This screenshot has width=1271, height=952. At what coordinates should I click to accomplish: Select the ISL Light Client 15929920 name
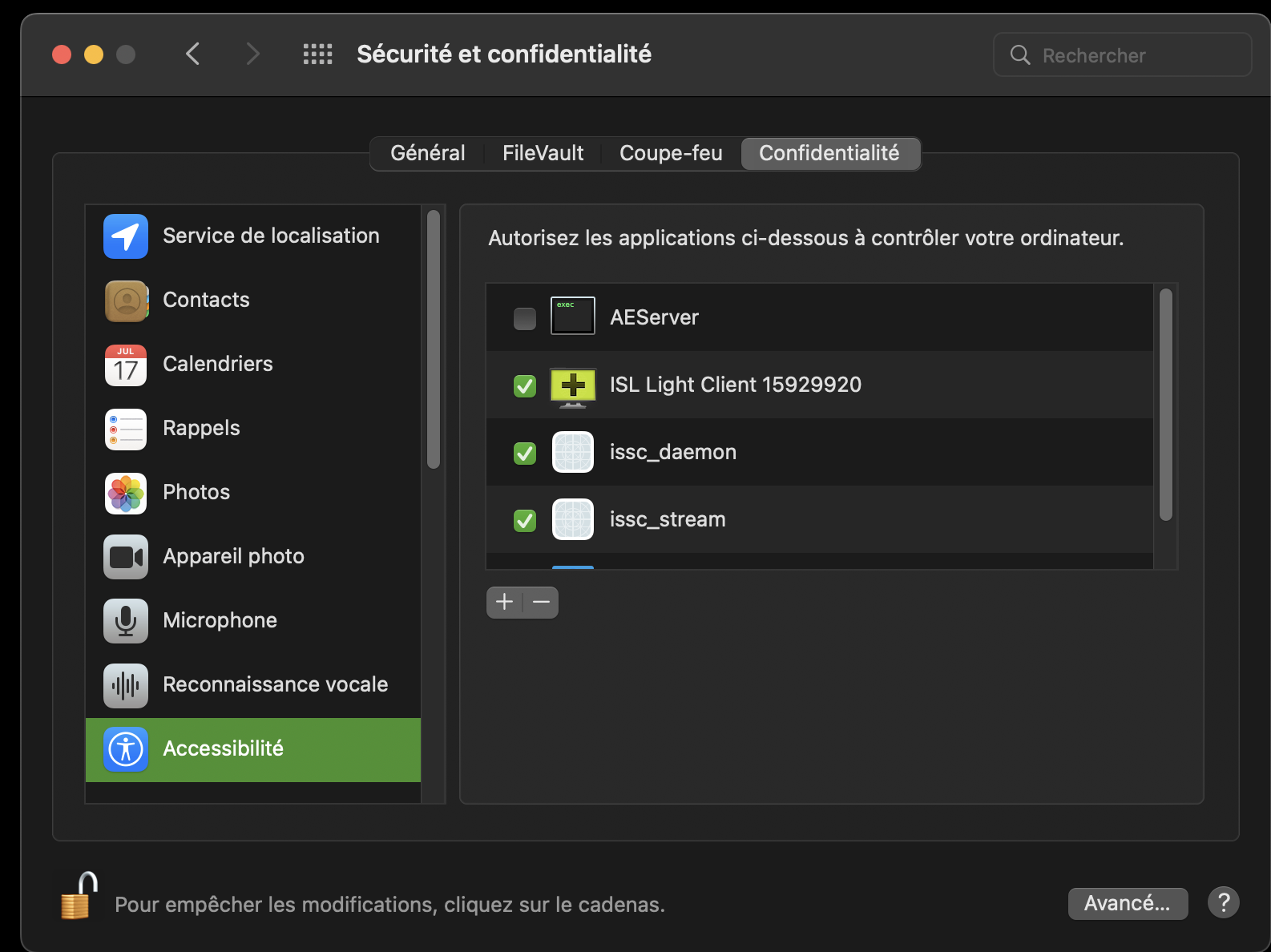click(x=735, y=385)
